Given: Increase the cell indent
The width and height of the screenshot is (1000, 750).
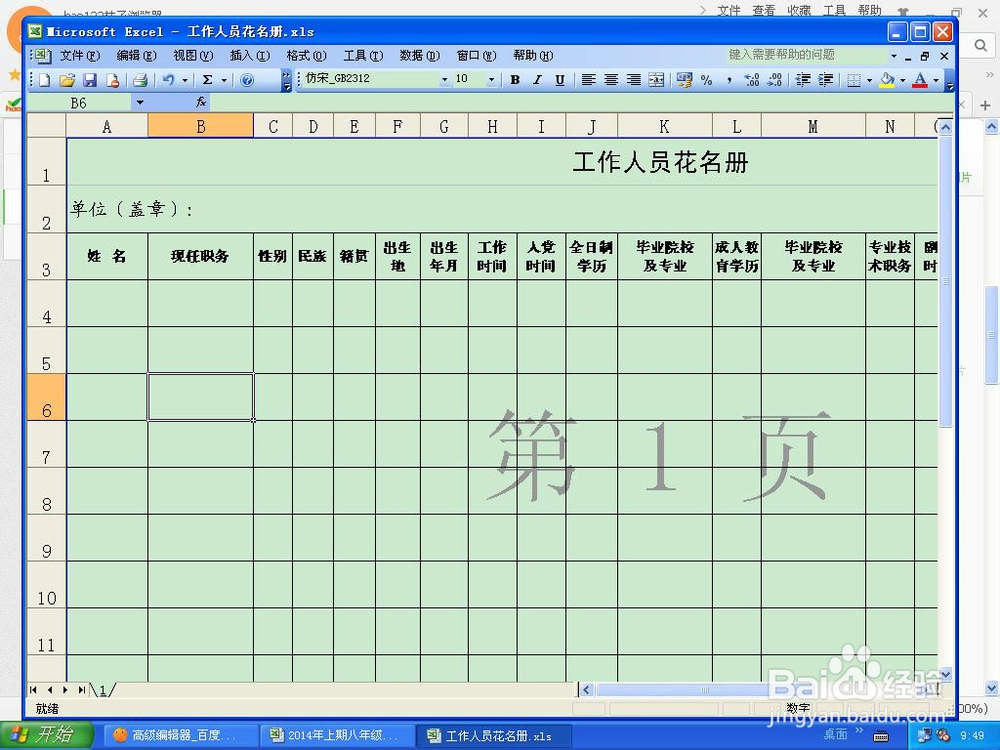Looking at the screenshot, I should pos(826,80).
